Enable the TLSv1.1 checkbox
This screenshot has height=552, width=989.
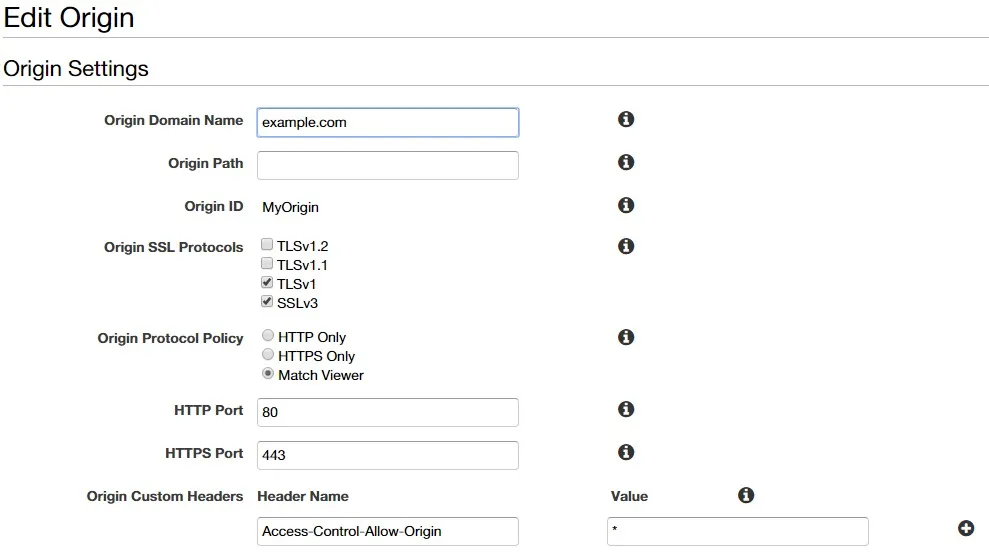[x=267, y=264]
